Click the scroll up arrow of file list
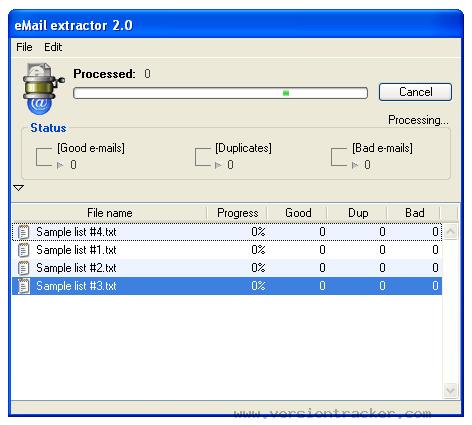The image size is (472, 425). tap(450, 231)
